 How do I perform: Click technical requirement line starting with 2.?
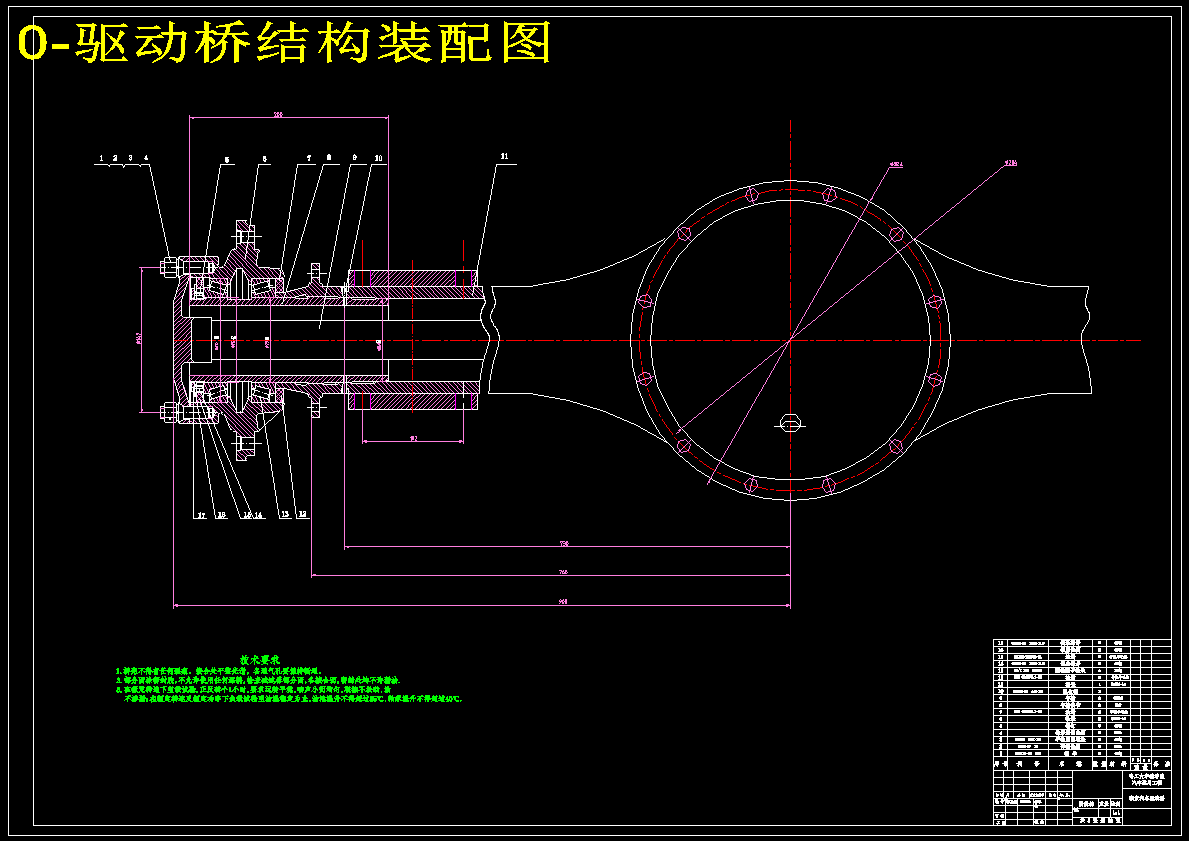[259, 680]
